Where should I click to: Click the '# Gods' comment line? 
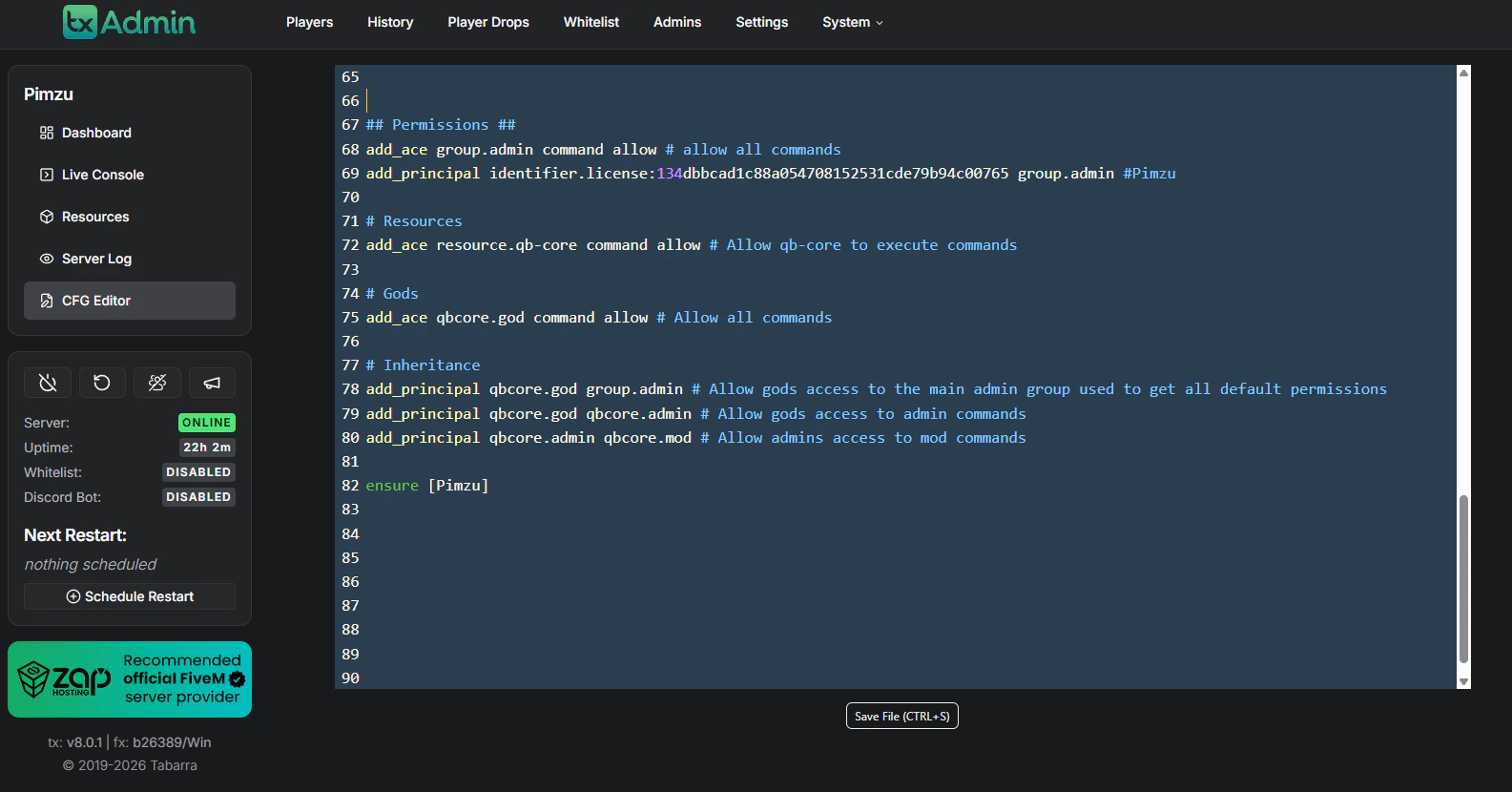[392, 293]
